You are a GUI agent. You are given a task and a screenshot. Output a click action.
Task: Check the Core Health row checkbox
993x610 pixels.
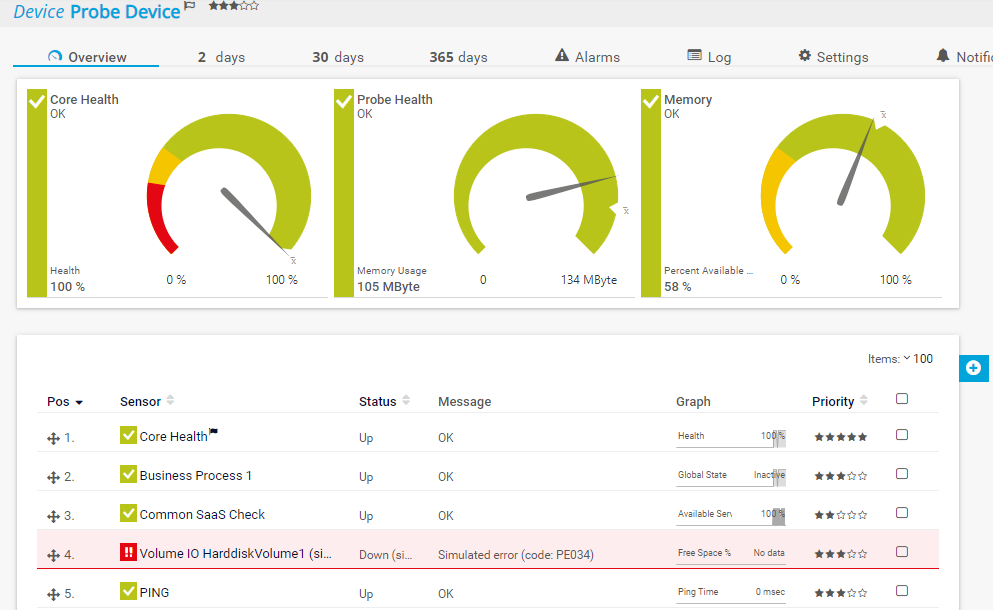pos(902,435)
